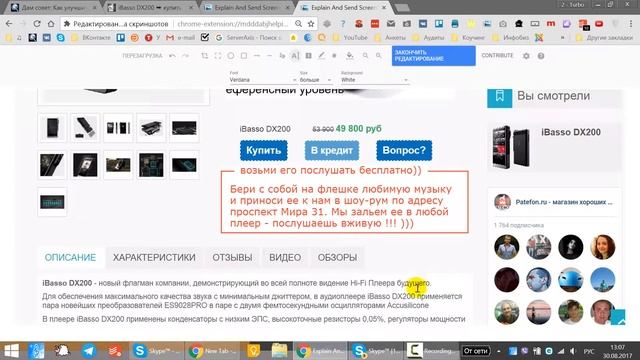This screenshot has width=640, height=360.
Task: Open Patefon.ru group link
Action: tap(564, 202)
